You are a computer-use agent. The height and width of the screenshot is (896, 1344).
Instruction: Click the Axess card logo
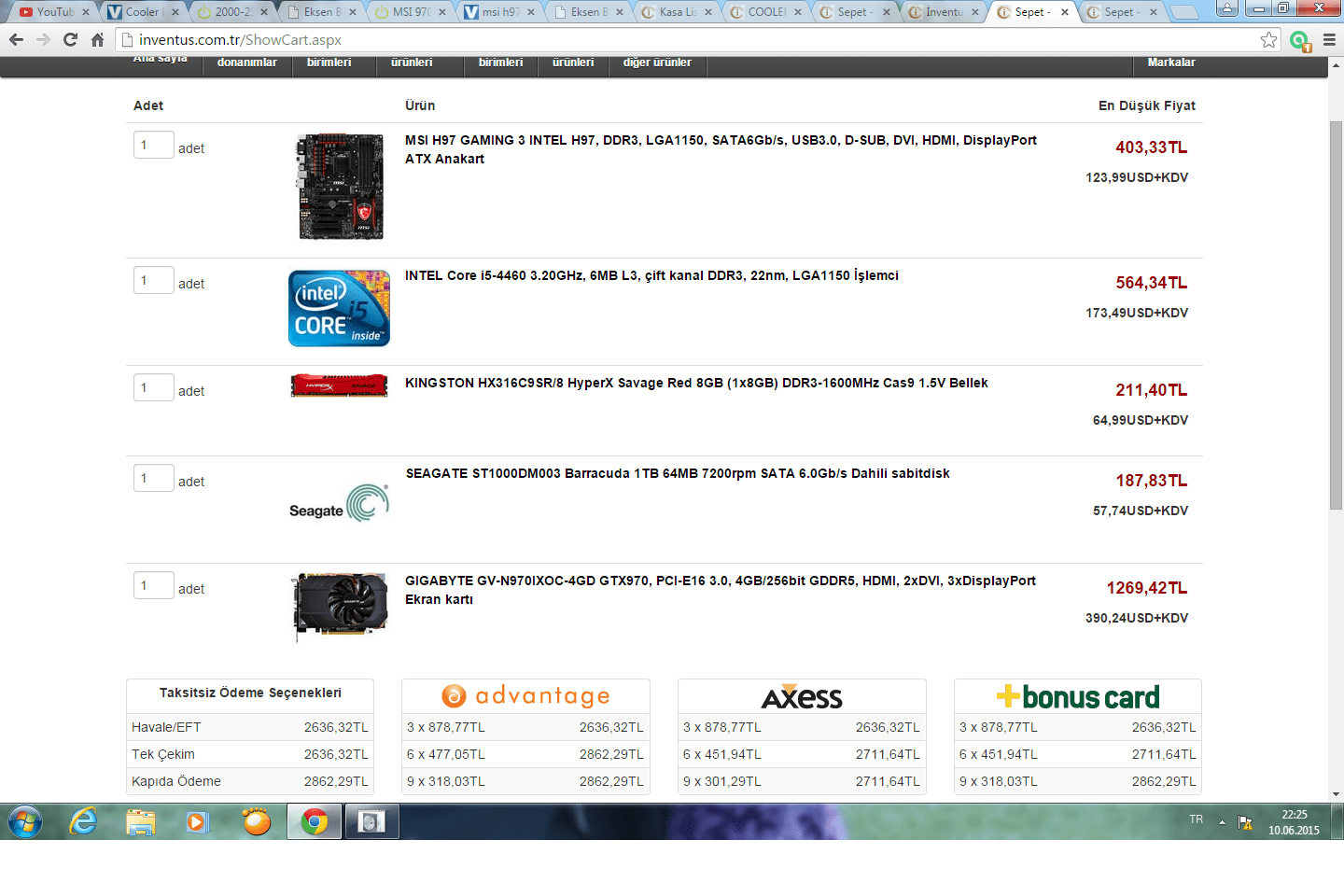point(802,696)
